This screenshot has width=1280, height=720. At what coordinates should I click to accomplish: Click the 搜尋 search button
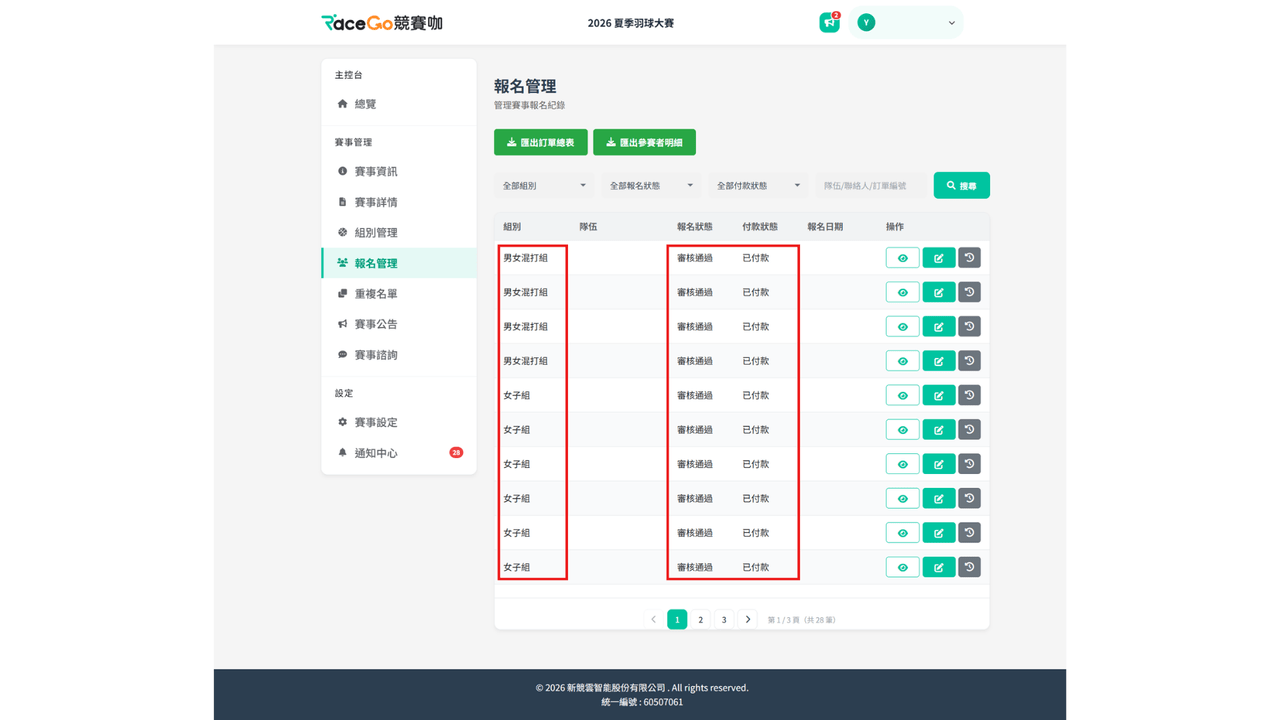(962, 185)
